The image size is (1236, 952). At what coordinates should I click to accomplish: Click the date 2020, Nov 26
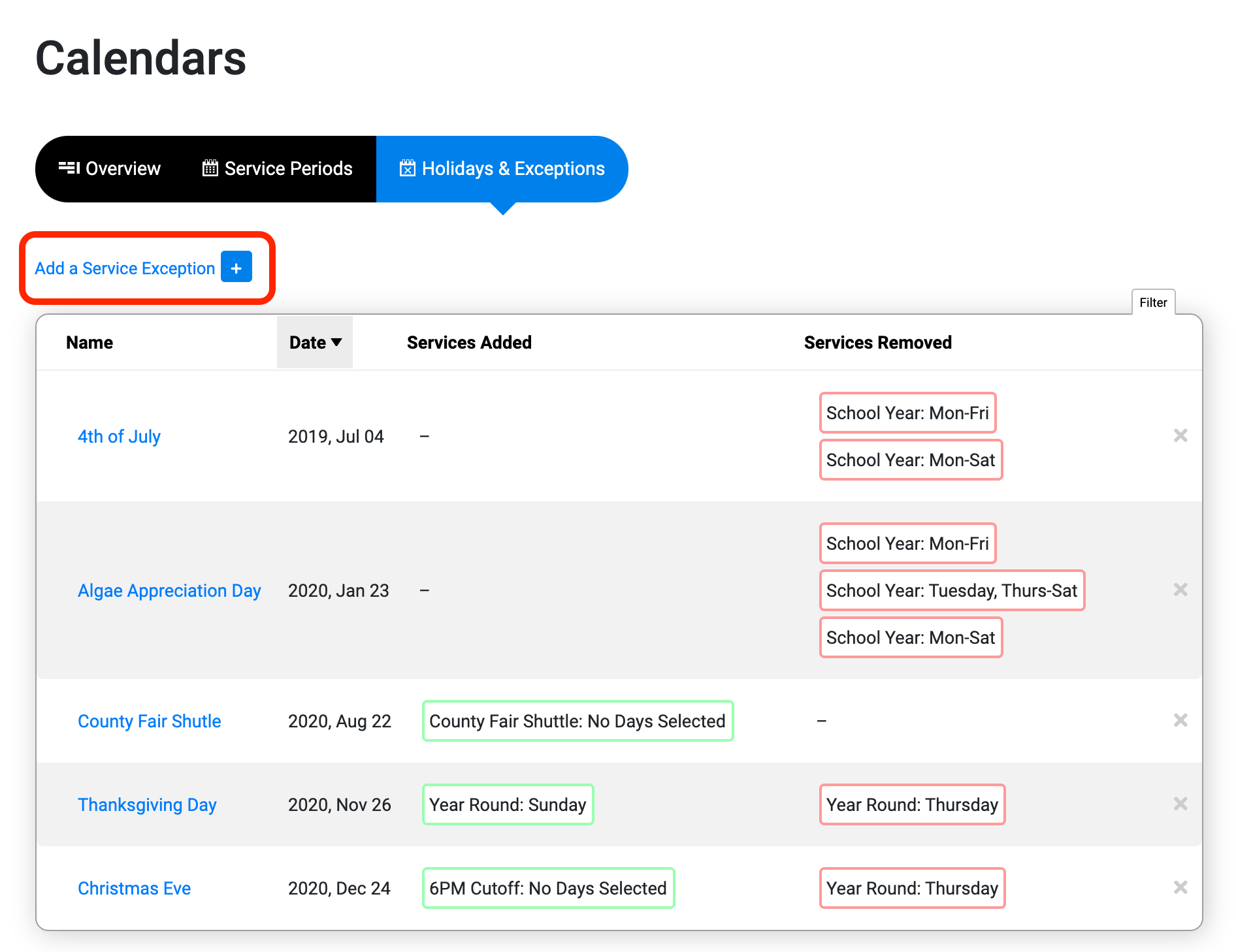click(340, 804)
